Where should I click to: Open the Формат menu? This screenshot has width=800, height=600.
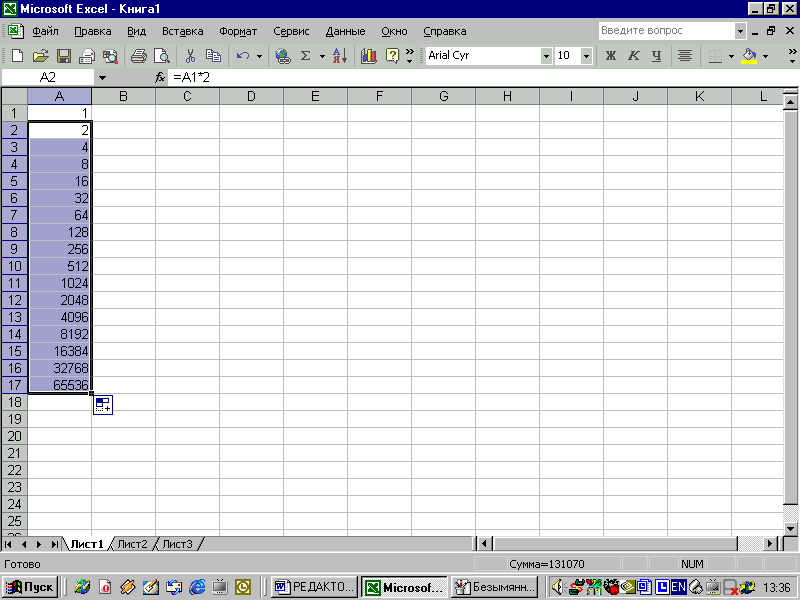(x=238, y=31)
